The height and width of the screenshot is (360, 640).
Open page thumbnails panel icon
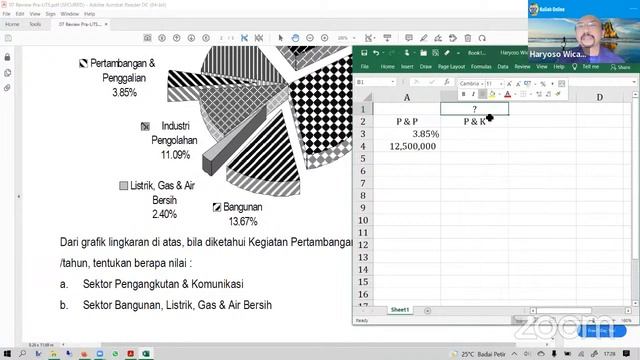click(7, 73)
